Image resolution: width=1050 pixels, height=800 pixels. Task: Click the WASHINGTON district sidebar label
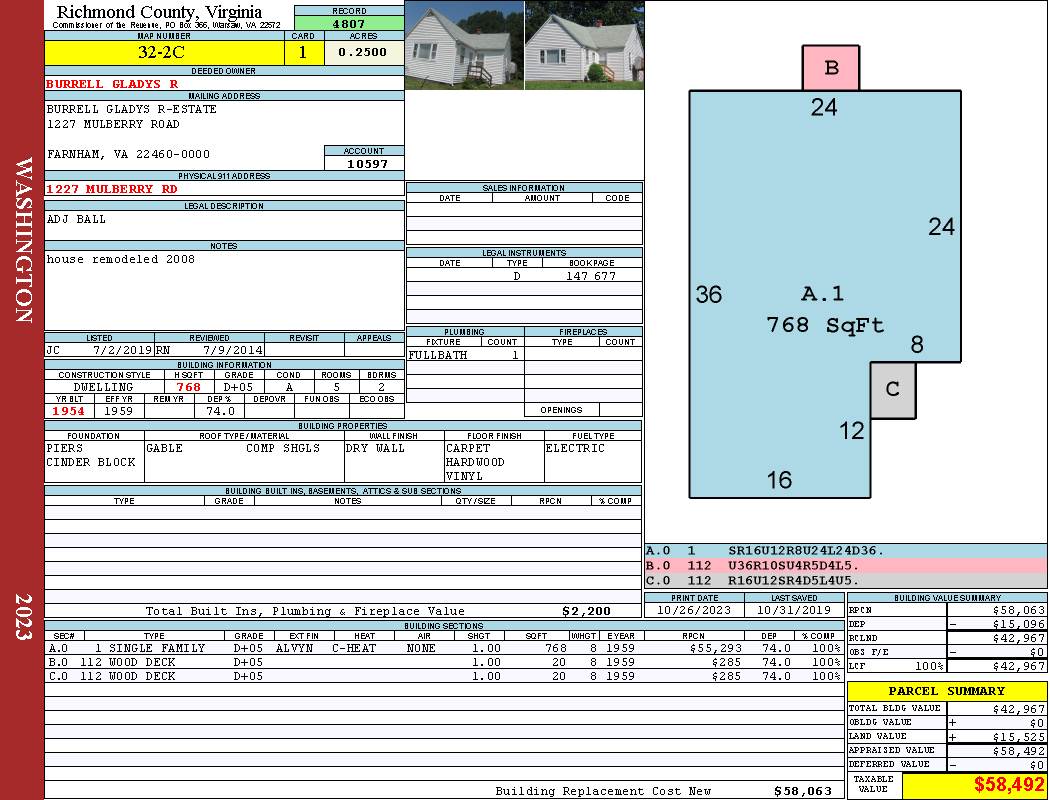click(23, 240)
